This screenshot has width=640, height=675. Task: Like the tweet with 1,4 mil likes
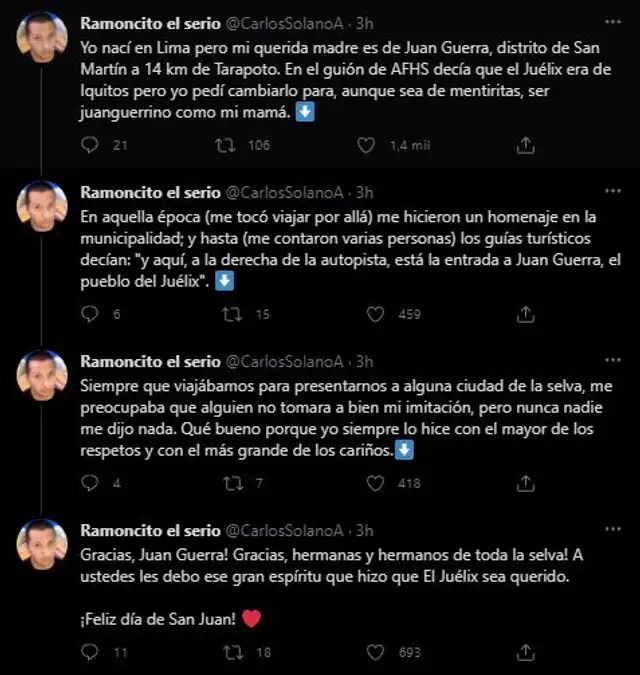(375, 145)
